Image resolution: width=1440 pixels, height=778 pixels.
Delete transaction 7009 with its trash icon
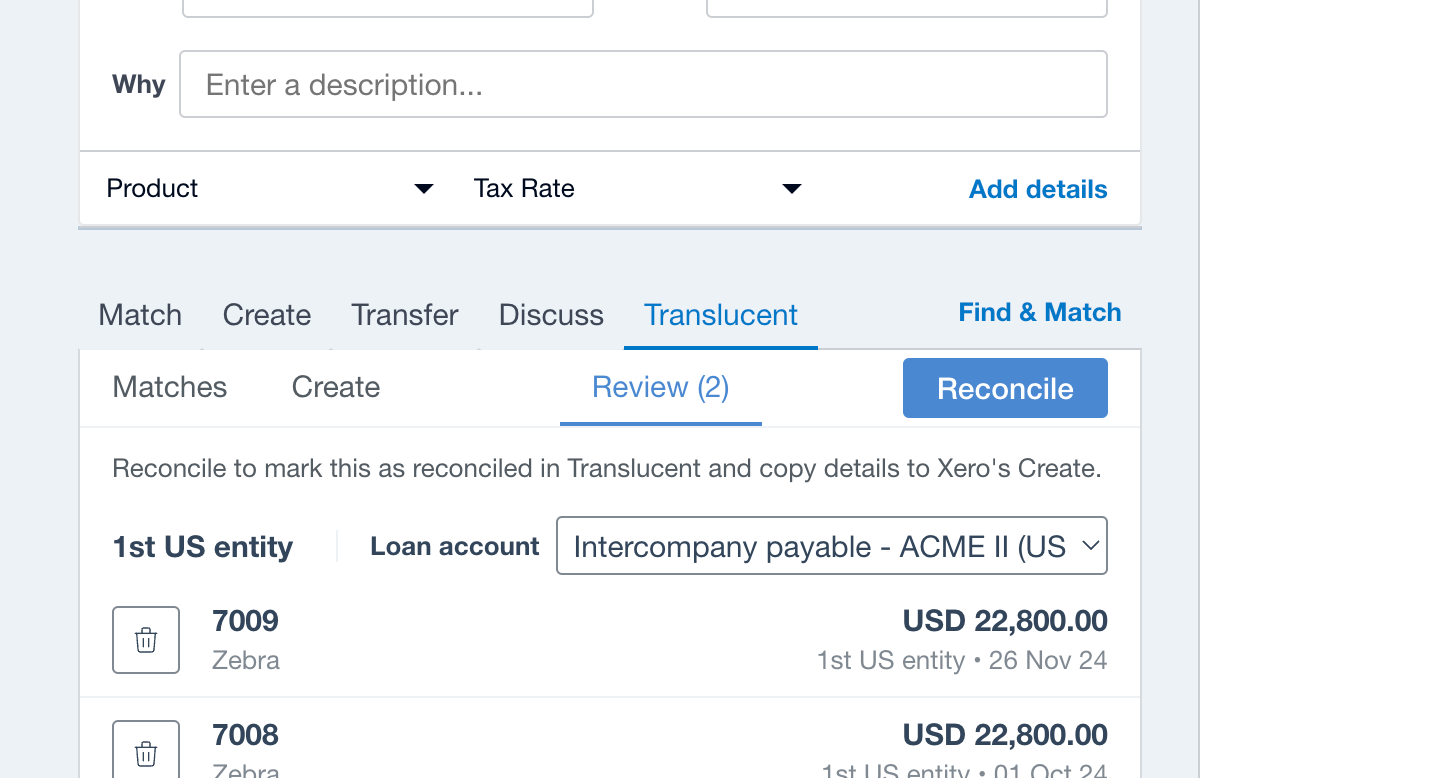coord(146,640)
